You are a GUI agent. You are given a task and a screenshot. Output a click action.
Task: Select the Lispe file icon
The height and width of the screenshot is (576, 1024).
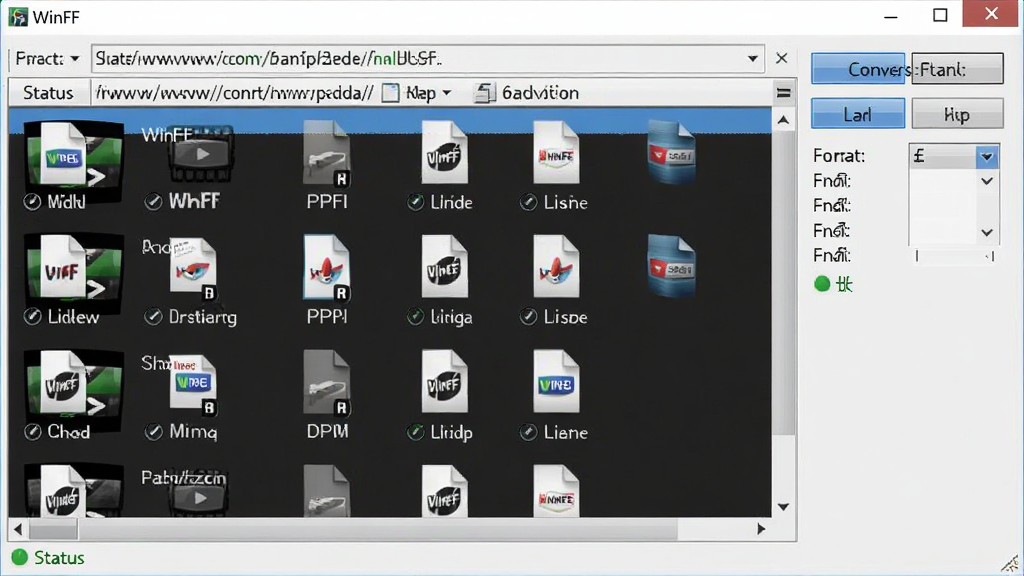(556, 266)
